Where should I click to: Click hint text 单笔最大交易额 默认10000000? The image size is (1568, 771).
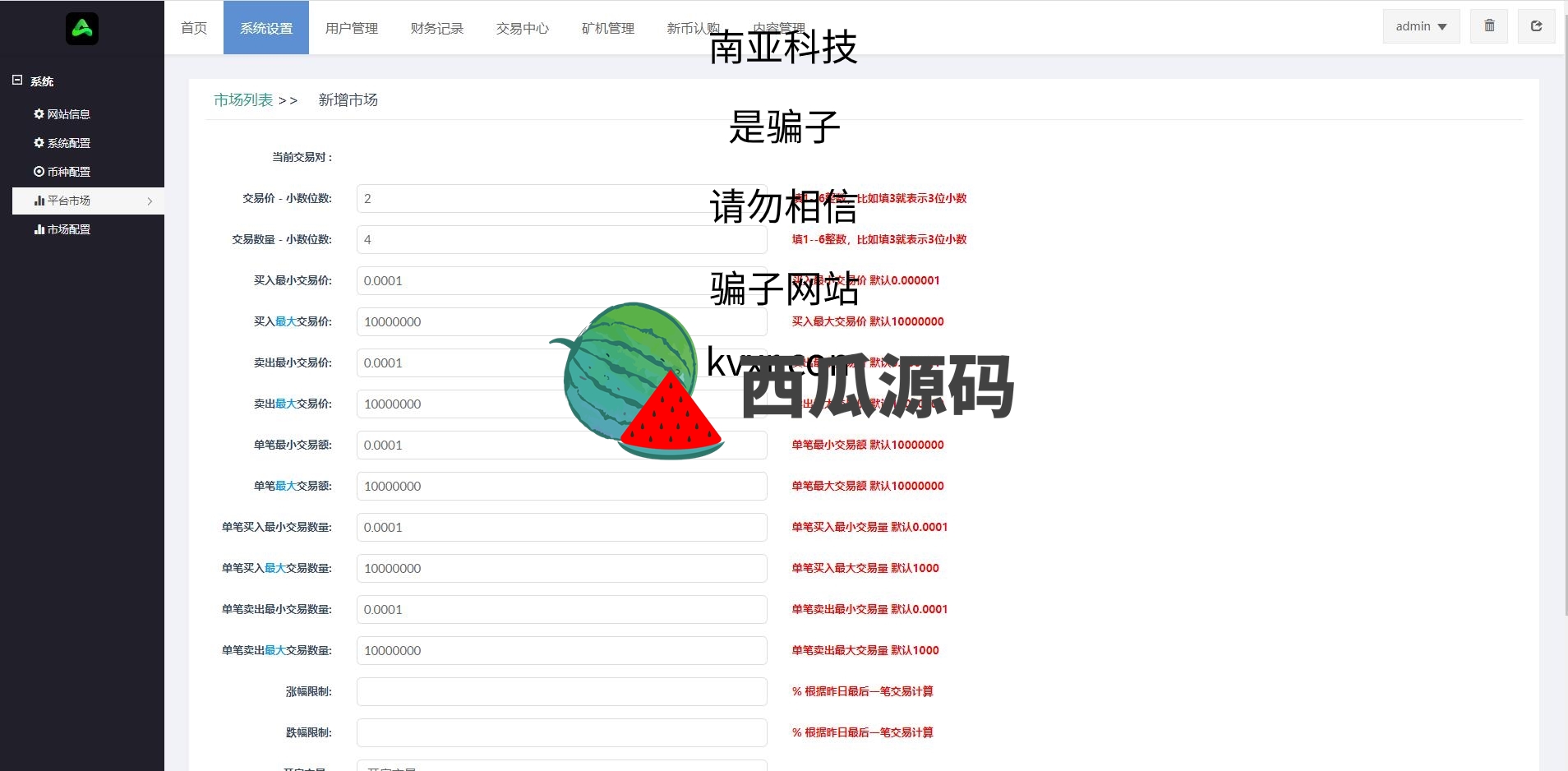tap(868, 486)
